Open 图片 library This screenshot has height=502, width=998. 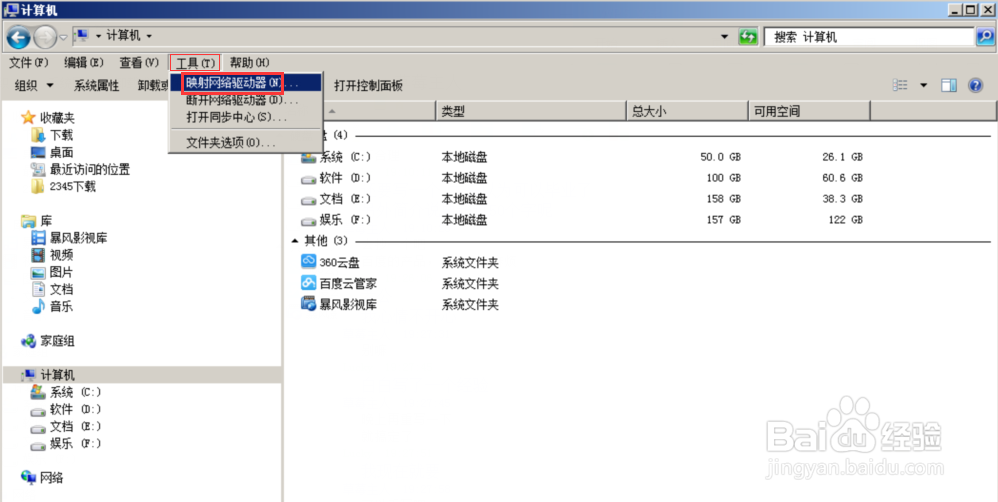click(61, 272)
